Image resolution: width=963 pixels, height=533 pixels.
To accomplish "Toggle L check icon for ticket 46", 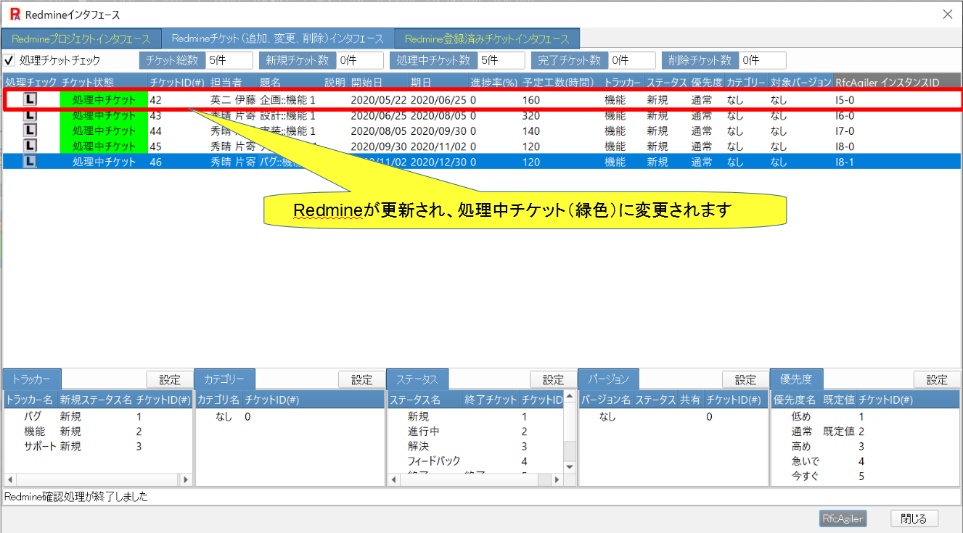I will tap(29, 161).
